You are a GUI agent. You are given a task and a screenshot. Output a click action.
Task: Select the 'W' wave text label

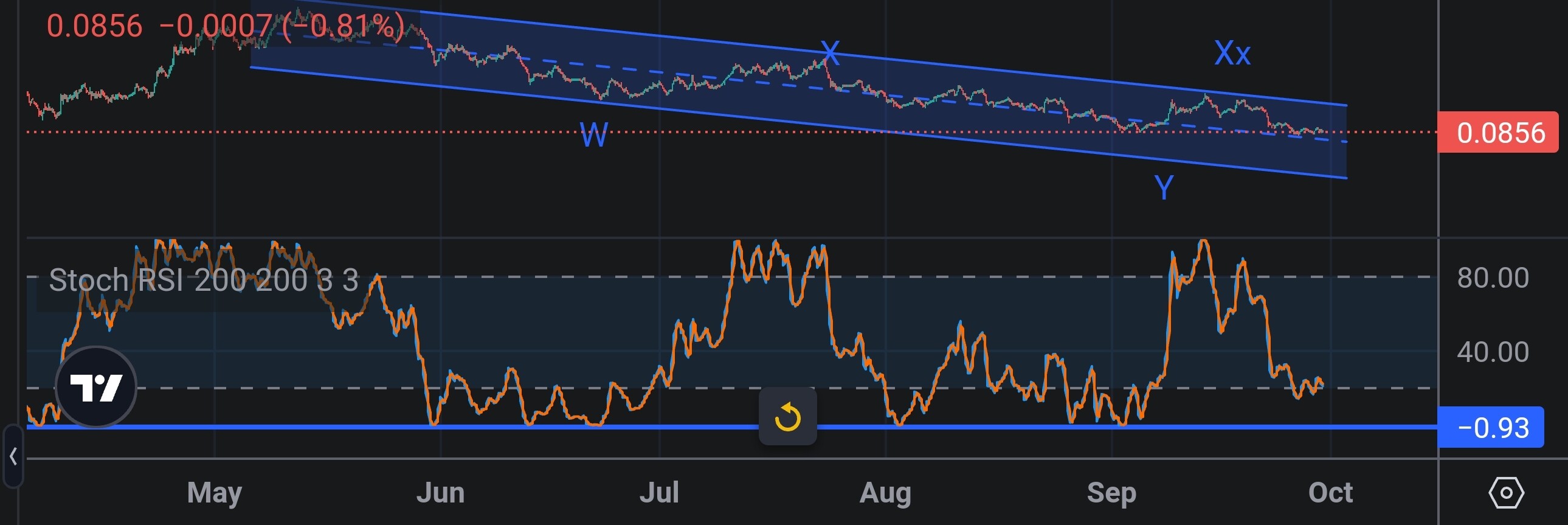coord(593,134)
